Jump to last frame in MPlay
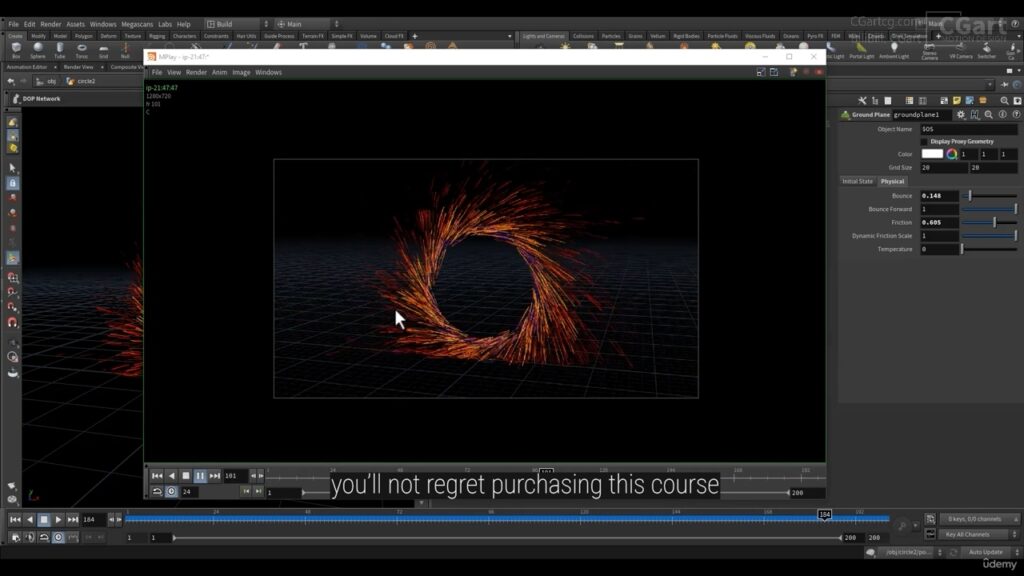This screenshot has height=576, width=1024. pos(214,476)
